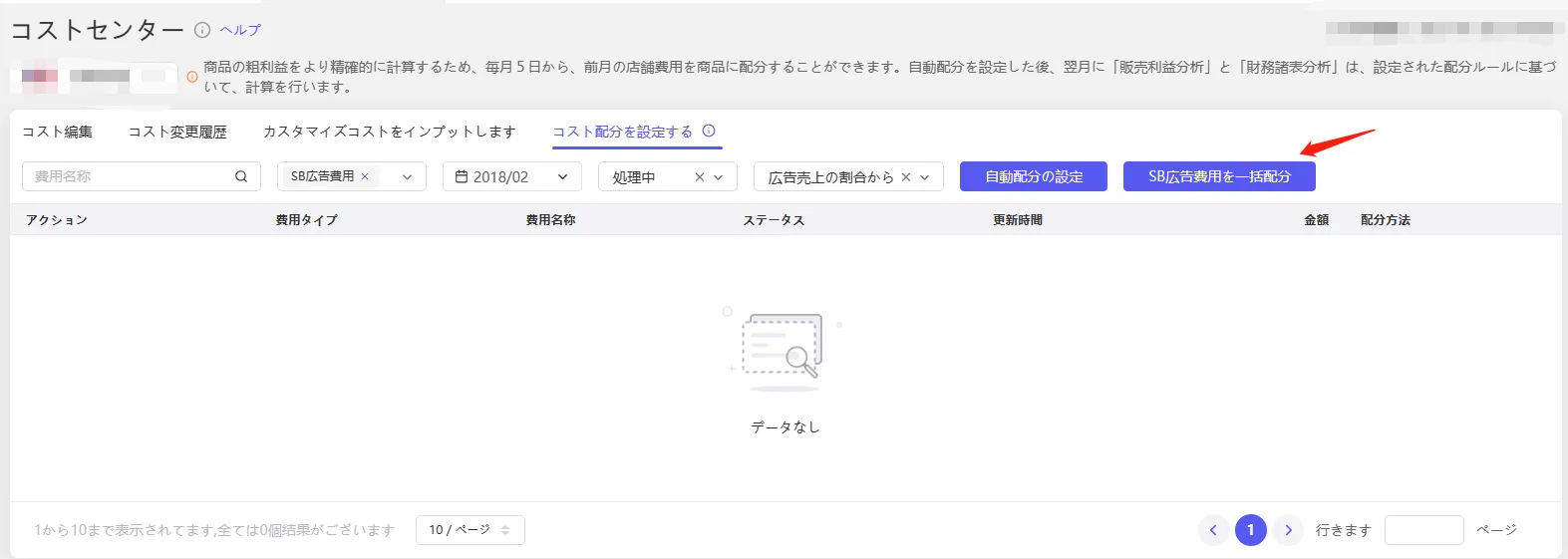Image resolution: width=1568 pixels, height=559 pixels.
Task: Click the アクション column header
Action: 57,220
